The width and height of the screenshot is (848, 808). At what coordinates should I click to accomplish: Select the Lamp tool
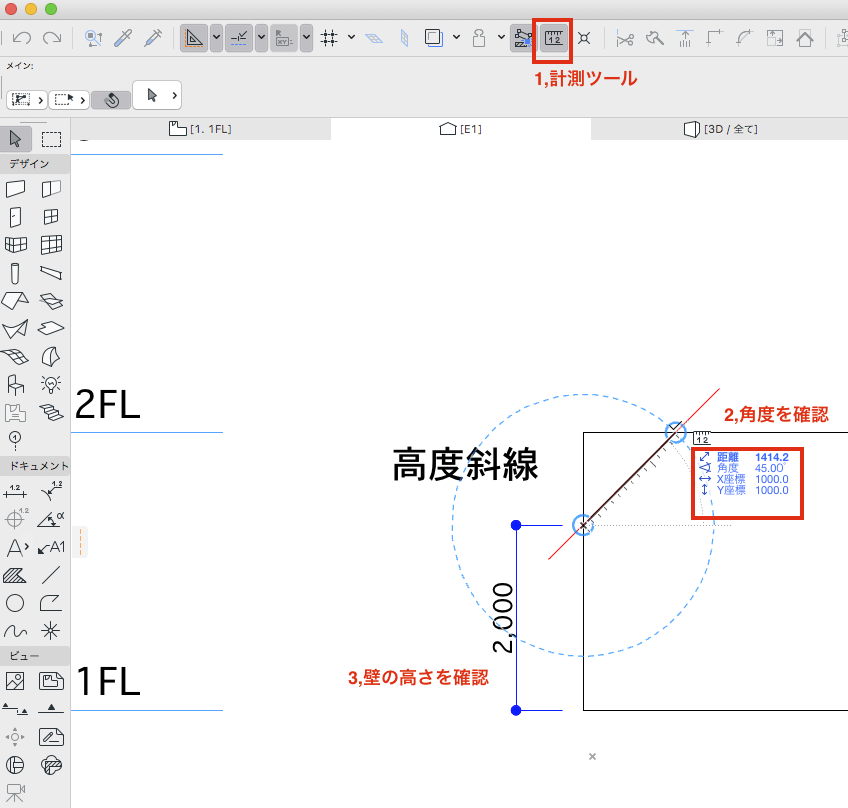pos(51,384)
